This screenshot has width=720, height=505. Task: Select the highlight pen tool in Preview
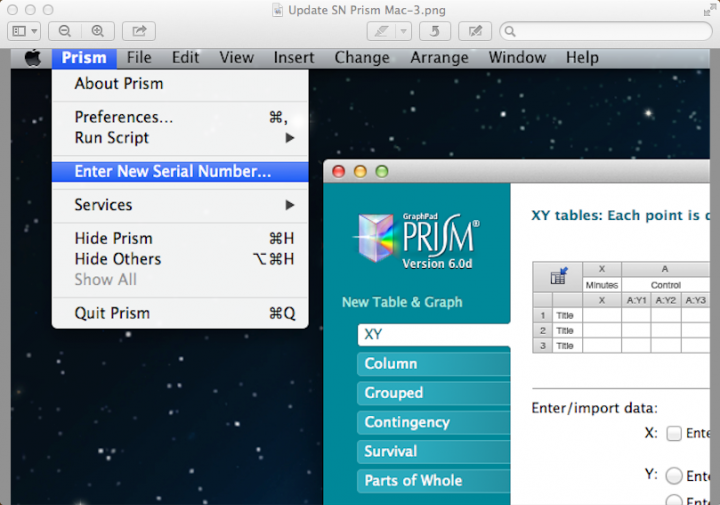pyautogui.click(x=381, y=31)
